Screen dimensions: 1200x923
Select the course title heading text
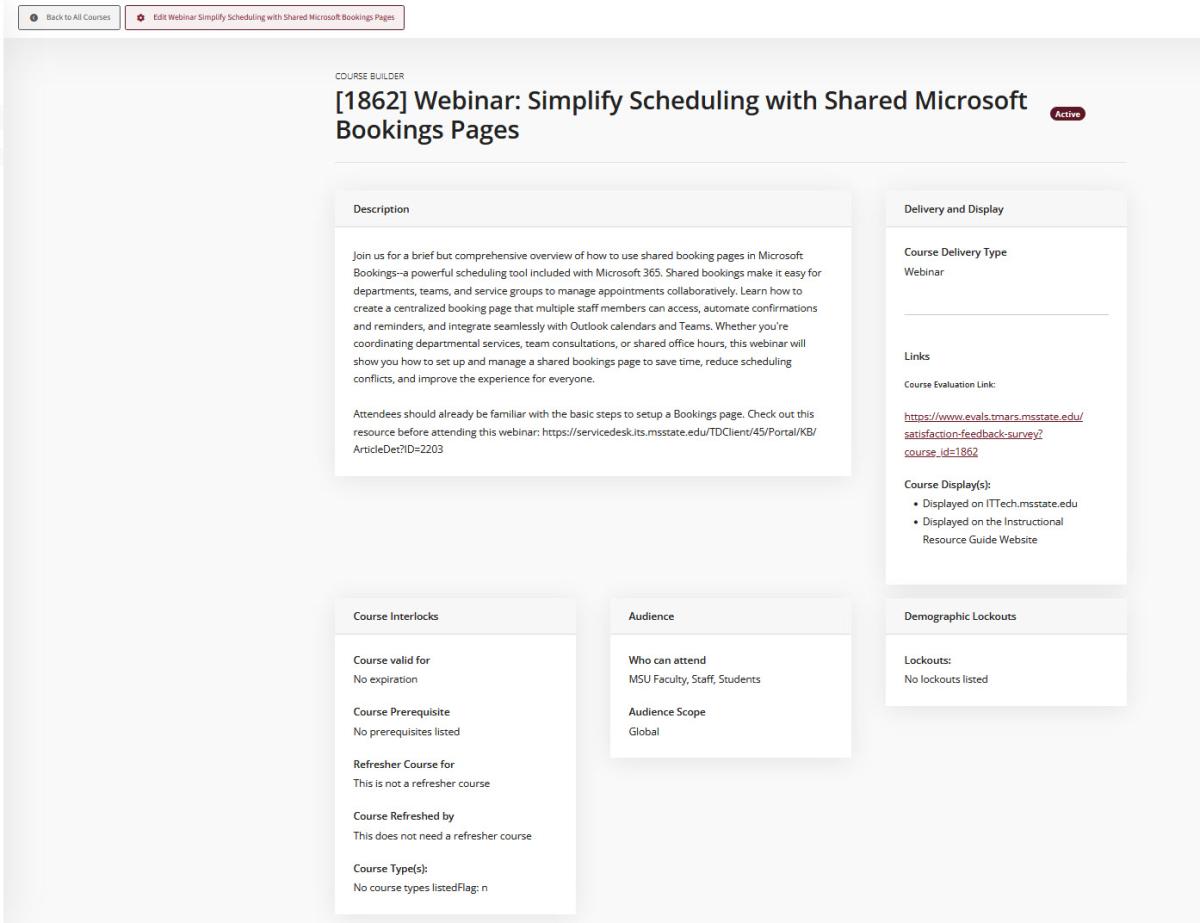click(681, 115)
